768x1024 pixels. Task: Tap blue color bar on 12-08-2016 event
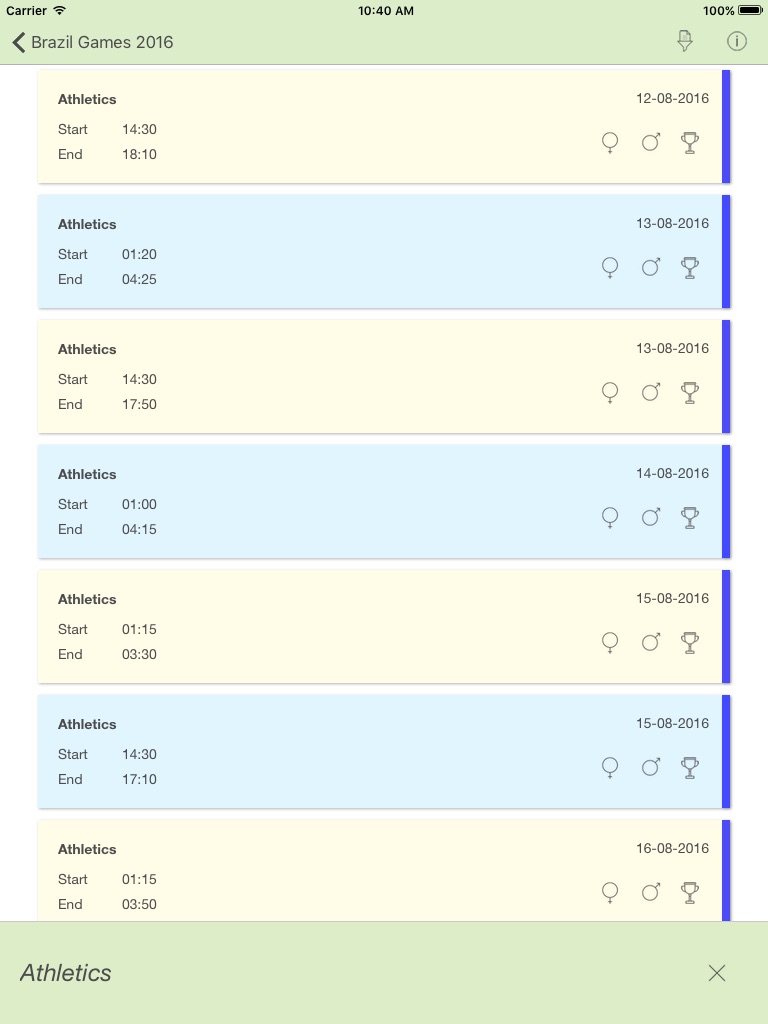[726, 127]
